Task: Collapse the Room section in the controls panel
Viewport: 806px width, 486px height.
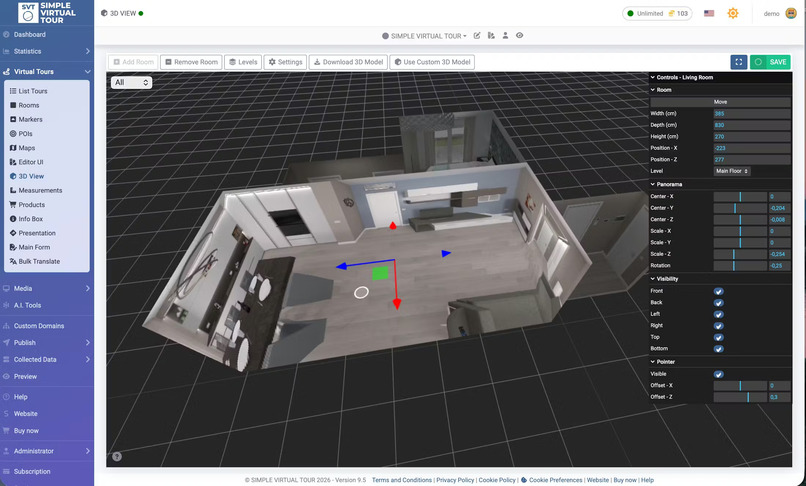Action: (720, 89)
